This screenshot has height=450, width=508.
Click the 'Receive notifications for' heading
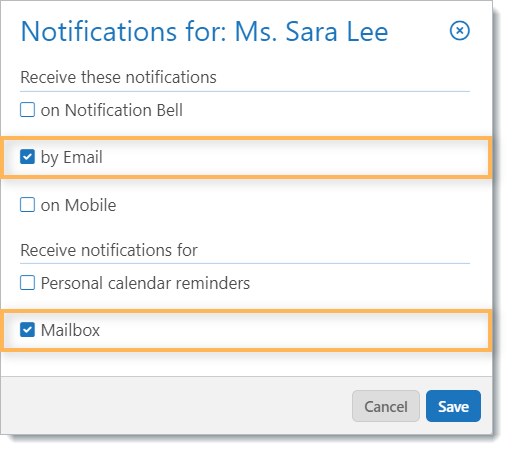pyautogui.click(x=109, y=250)
